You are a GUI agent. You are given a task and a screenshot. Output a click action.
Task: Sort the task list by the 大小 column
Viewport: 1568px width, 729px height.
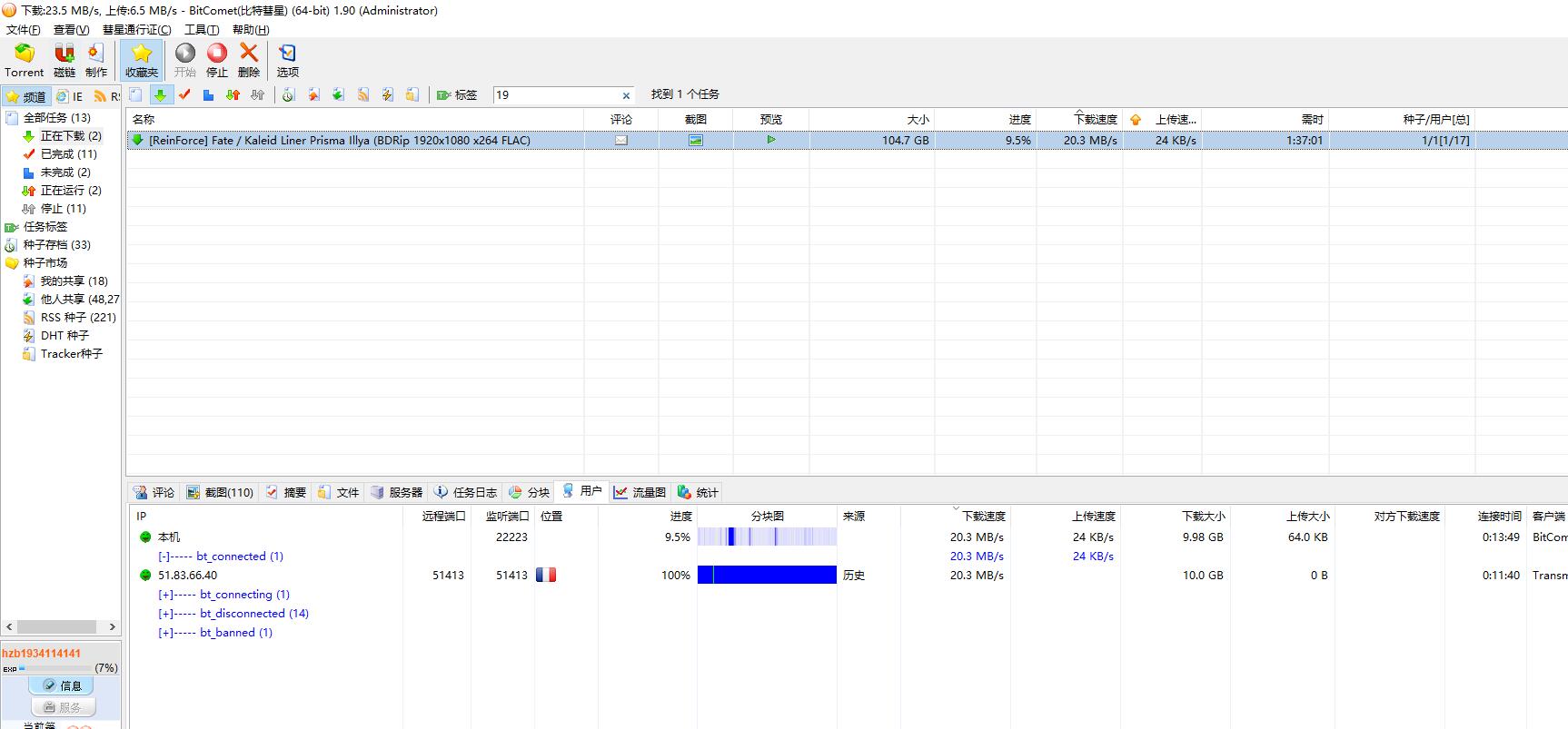[872, 119]
